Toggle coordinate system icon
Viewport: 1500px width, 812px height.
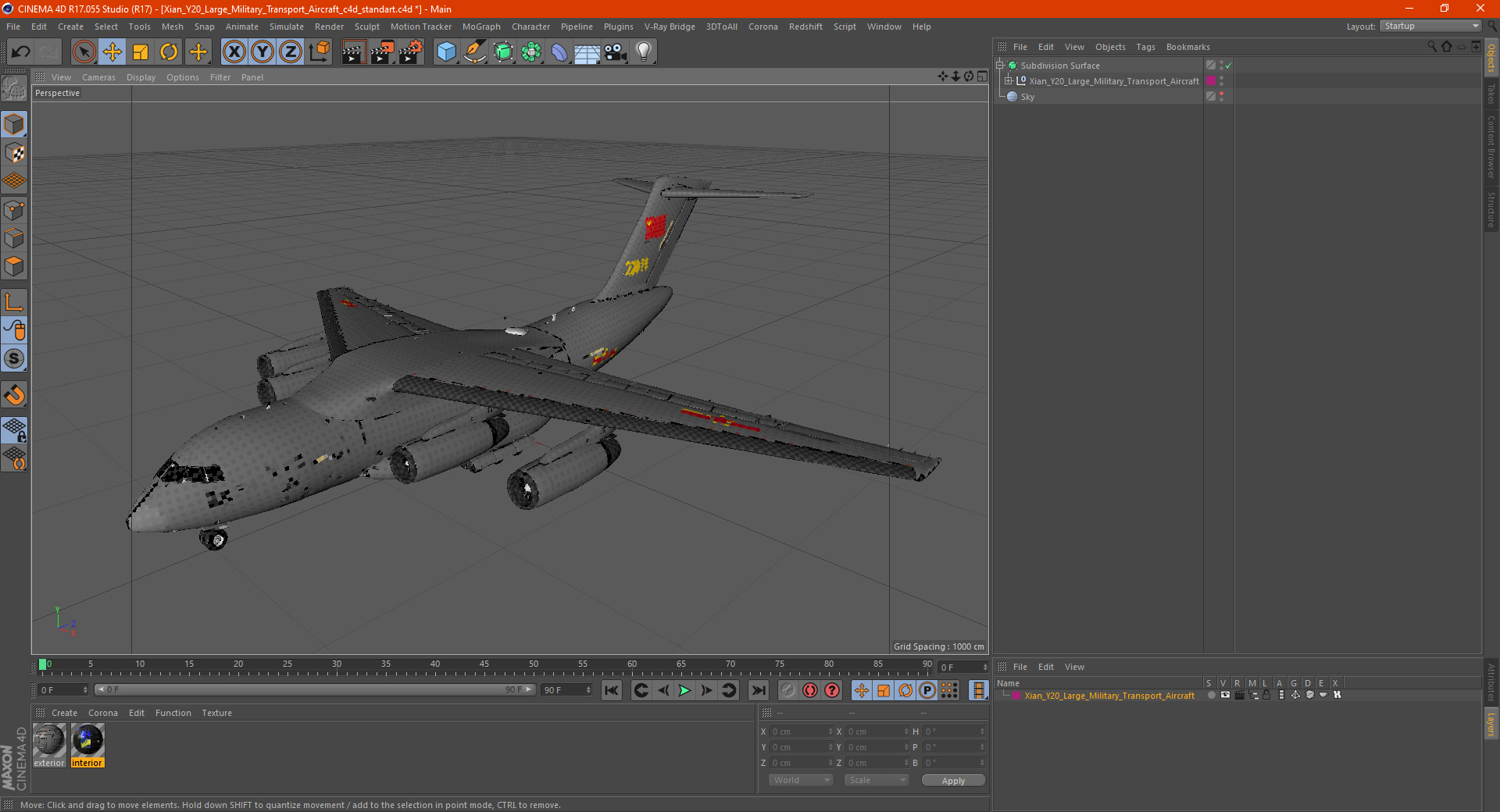[319, 52]
